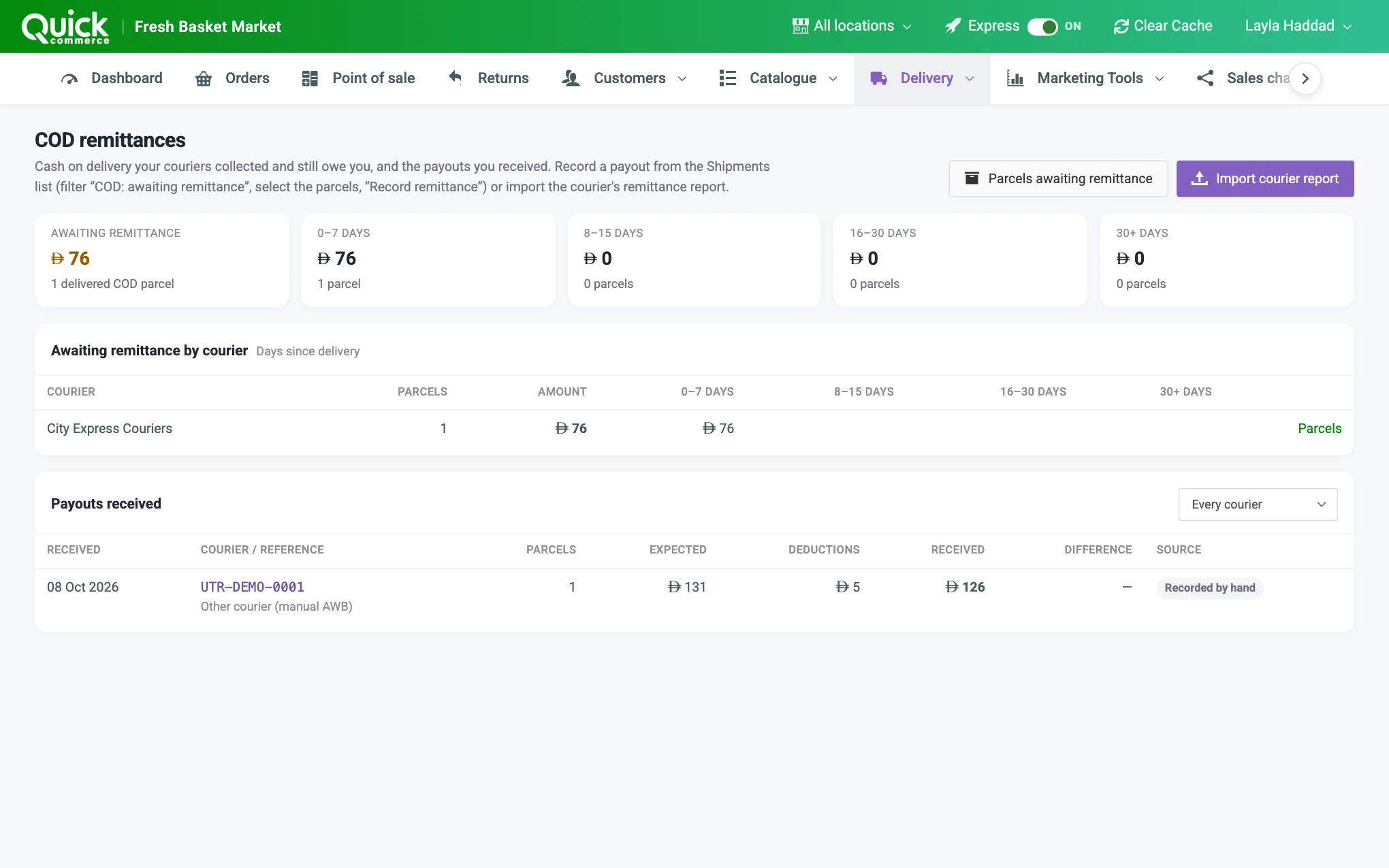
Task: Click the Returns arrow icon
Action: (456, 78)
